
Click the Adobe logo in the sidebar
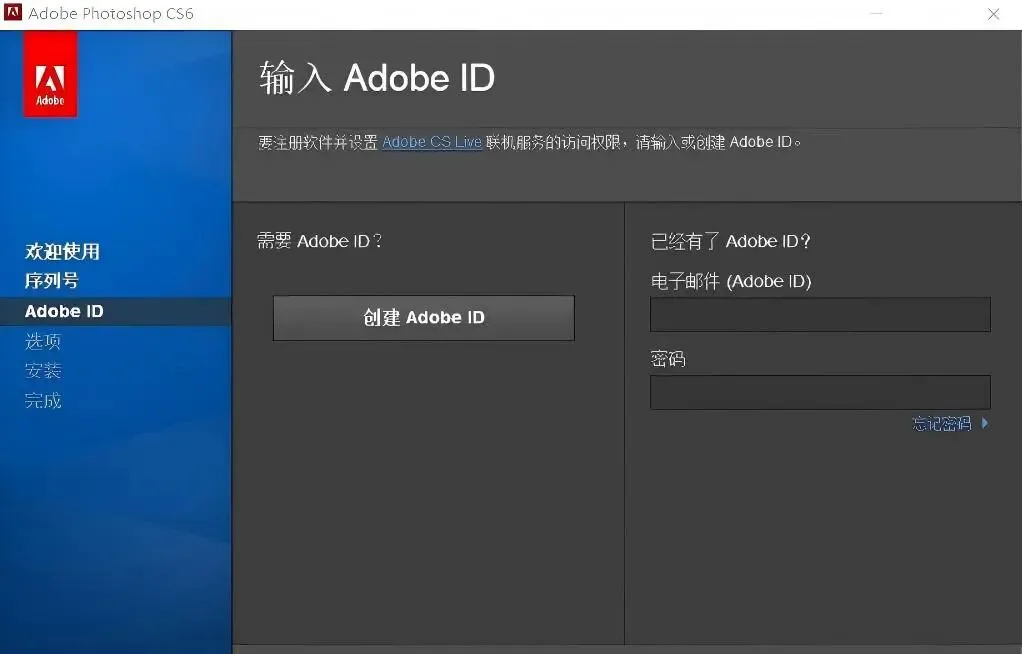[x=51, y=74]
